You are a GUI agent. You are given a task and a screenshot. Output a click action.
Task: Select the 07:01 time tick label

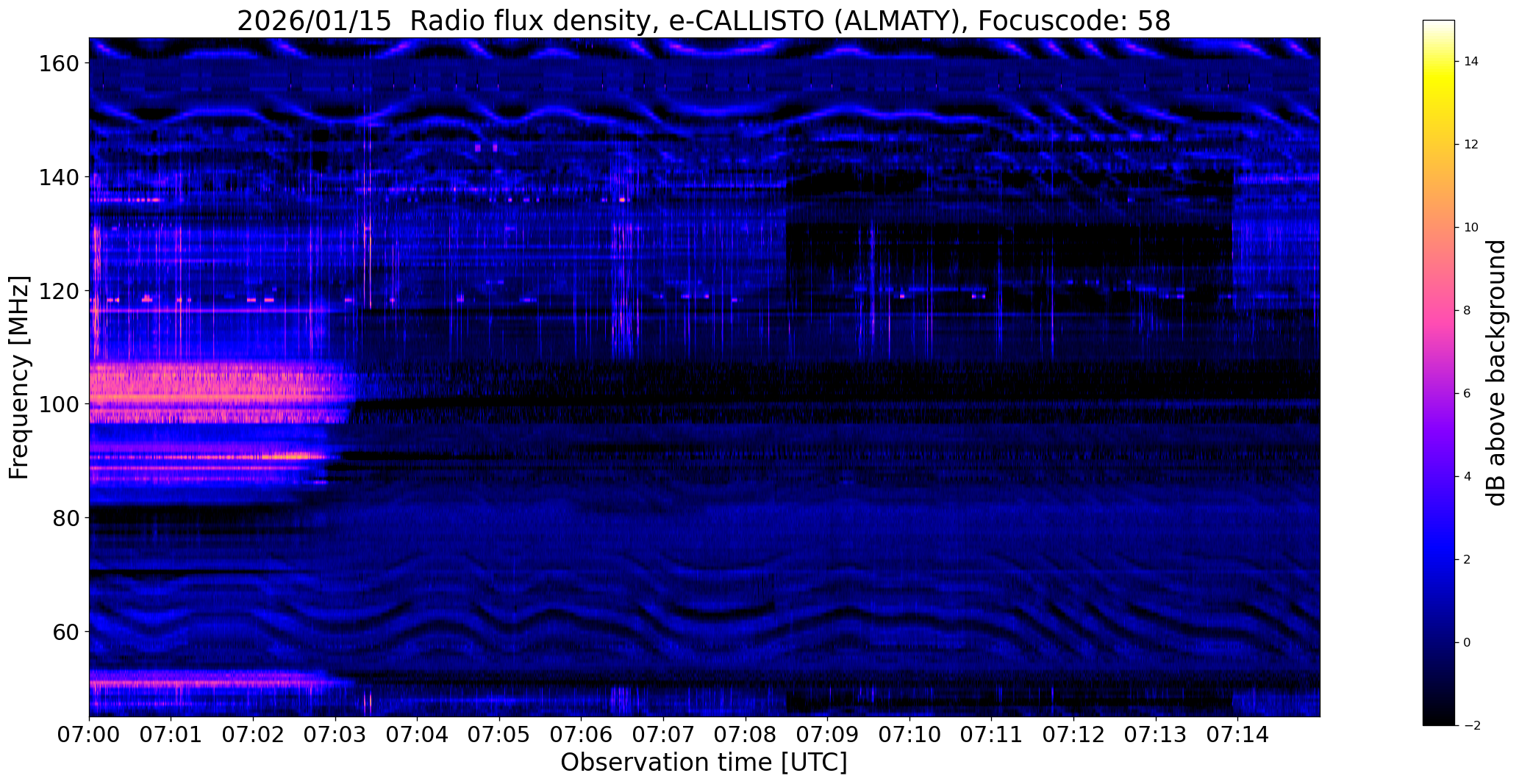pyautogui.click(x=171, y=734)
